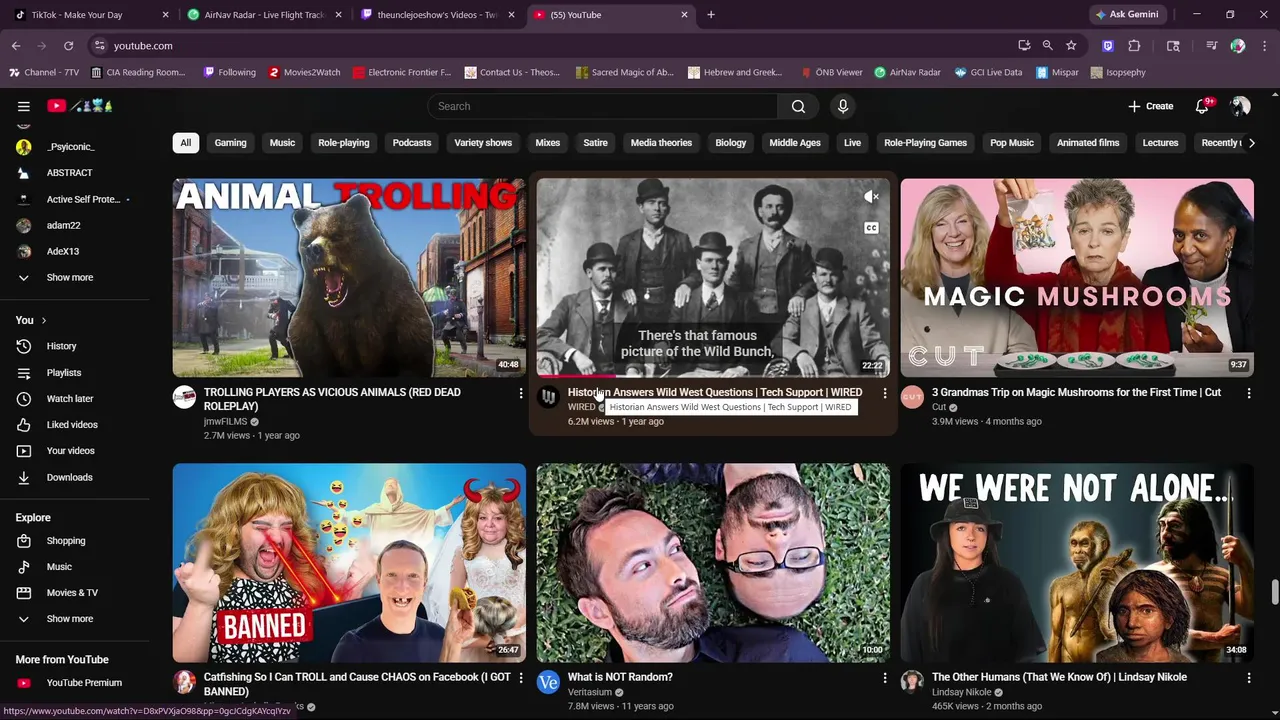Image resolution: width=1280 pixels, height=720 pixels.
Task: Open a new browser tab
Action: [711, 15]
